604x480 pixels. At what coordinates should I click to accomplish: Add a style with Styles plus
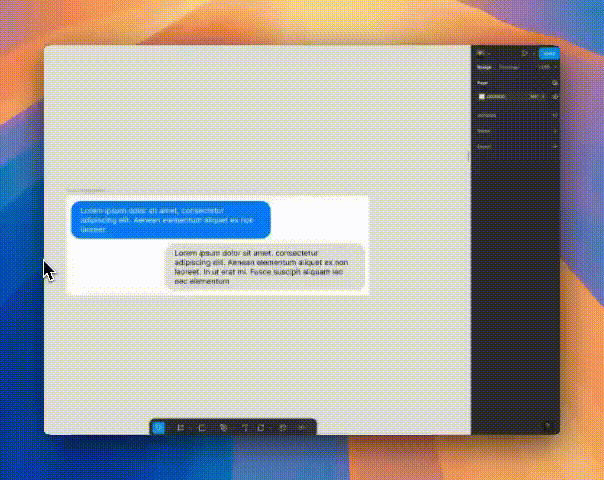[555, 131]
